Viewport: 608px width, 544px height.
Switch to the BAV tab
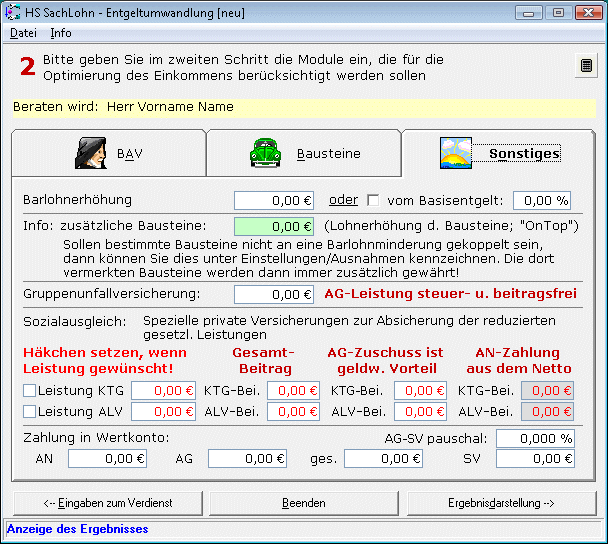coord(108,153)
